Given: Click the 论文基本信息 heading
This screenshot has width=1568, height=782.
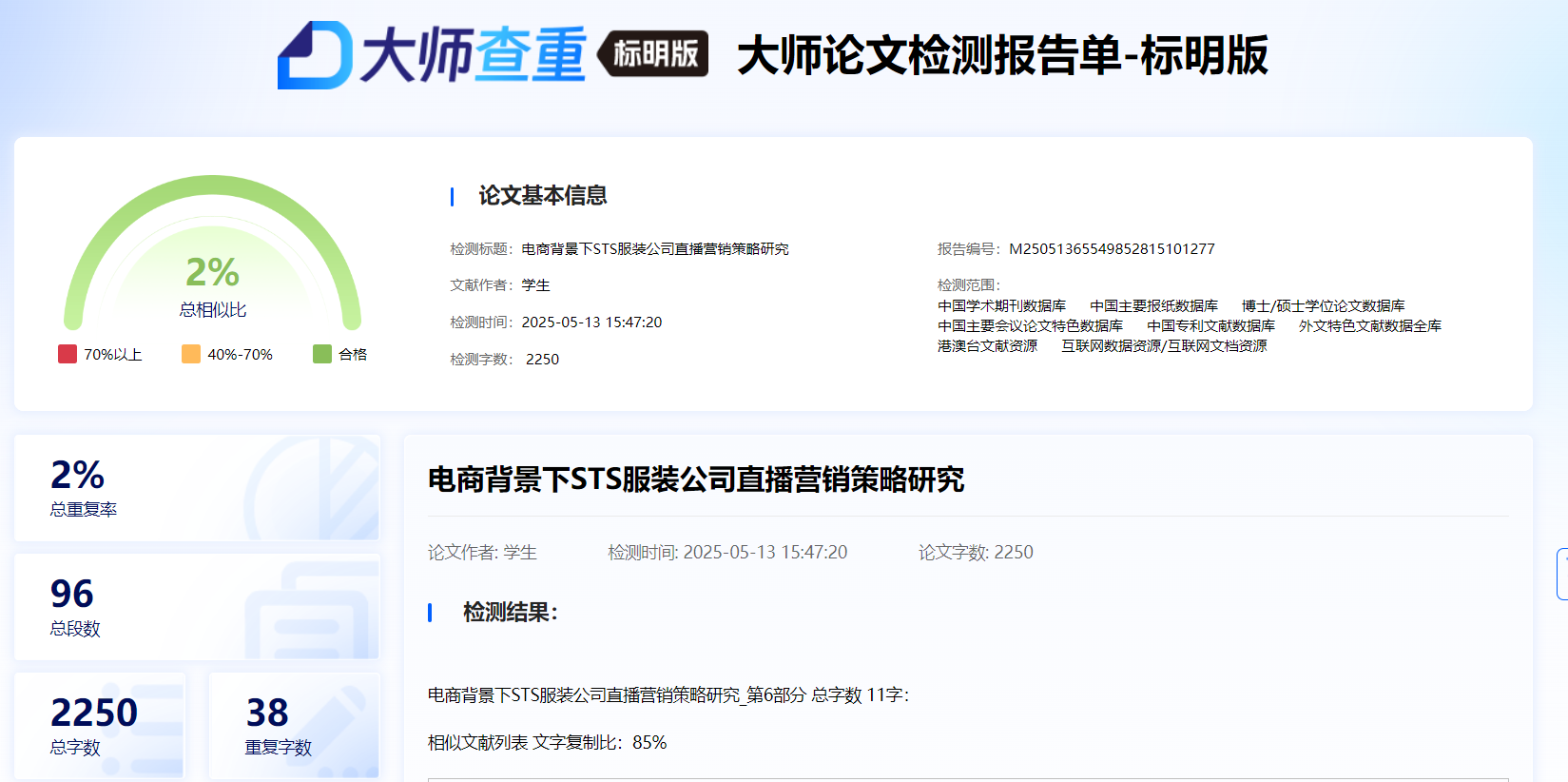Looking at the screenshot, I should (x=543, y=196).
